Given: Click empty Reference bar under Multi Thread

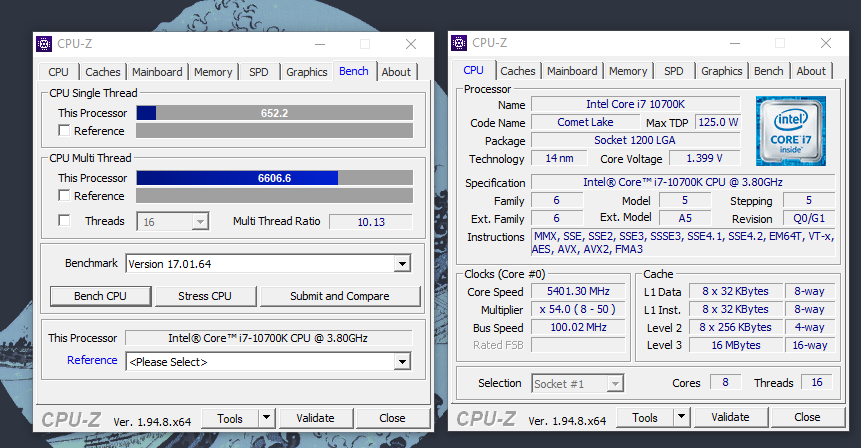Looking at the screenshot, I should [275, 195].
